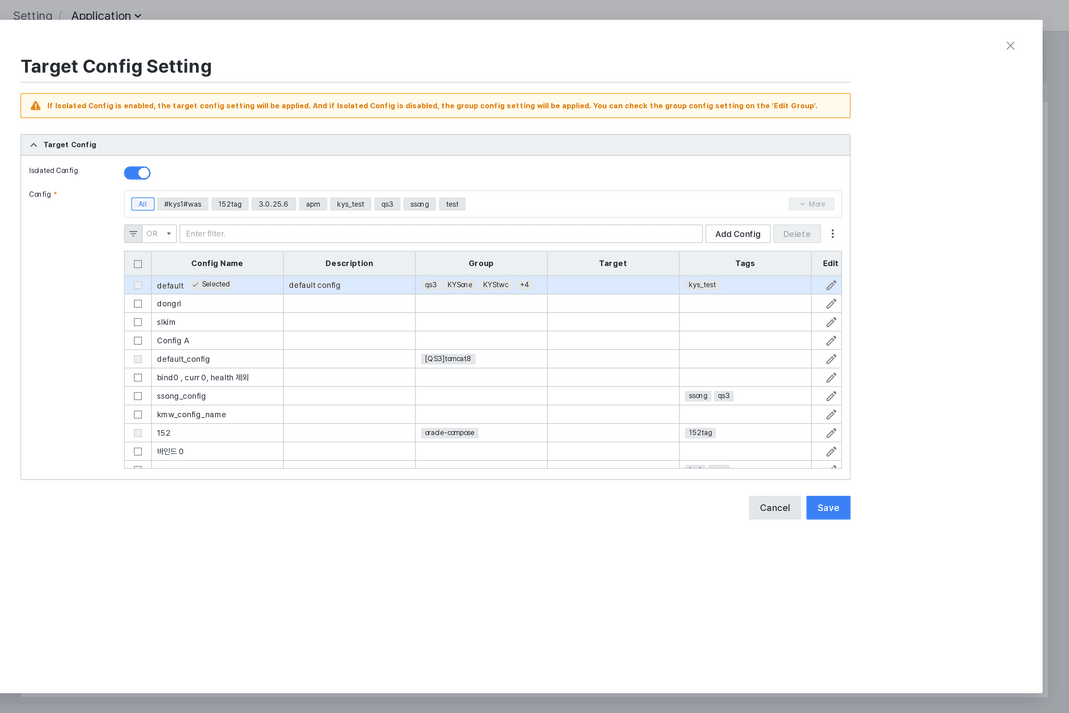
Task: Select the slkim checkbox
Action: 138,322
